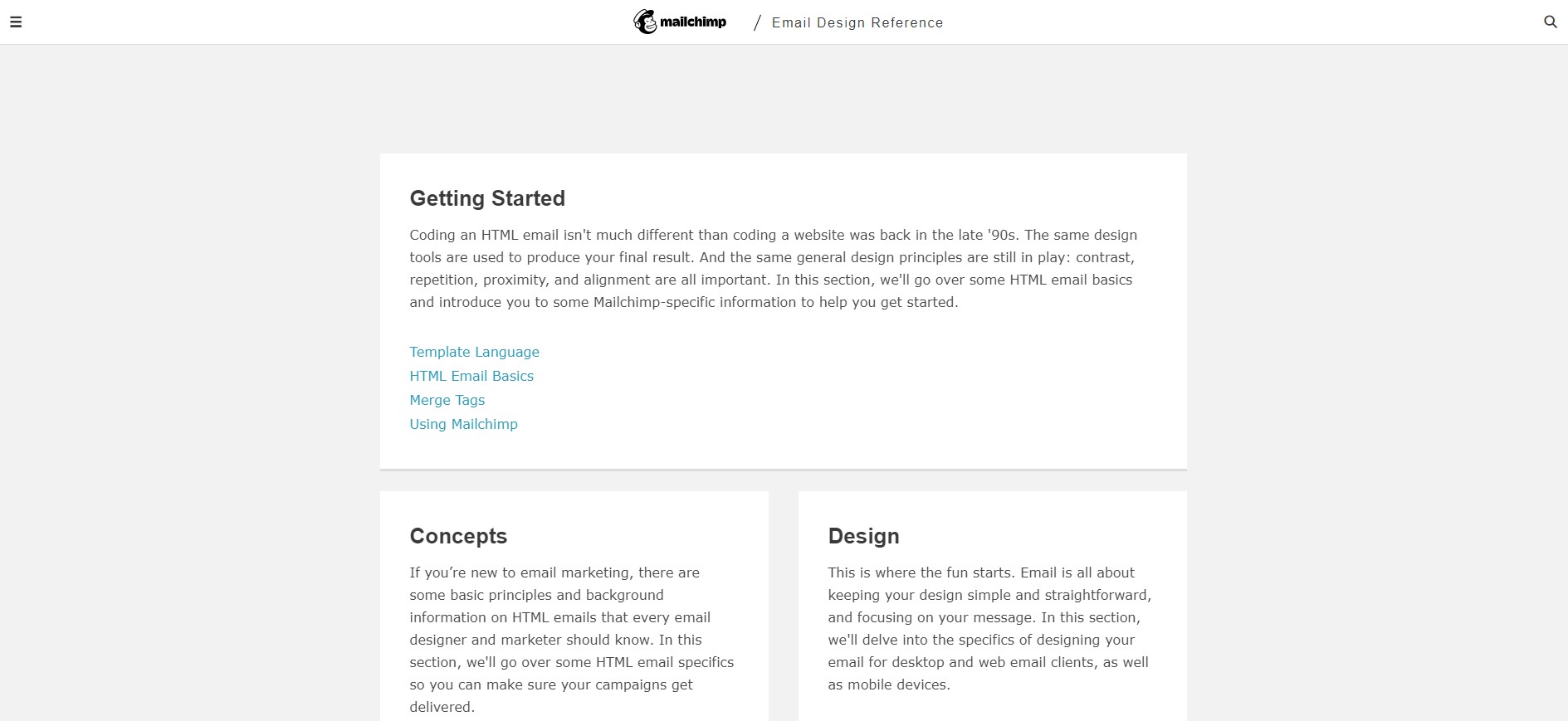Click the slash separator beside the logo
This screenshot has height=721, width=1568.
pos(757,23)
